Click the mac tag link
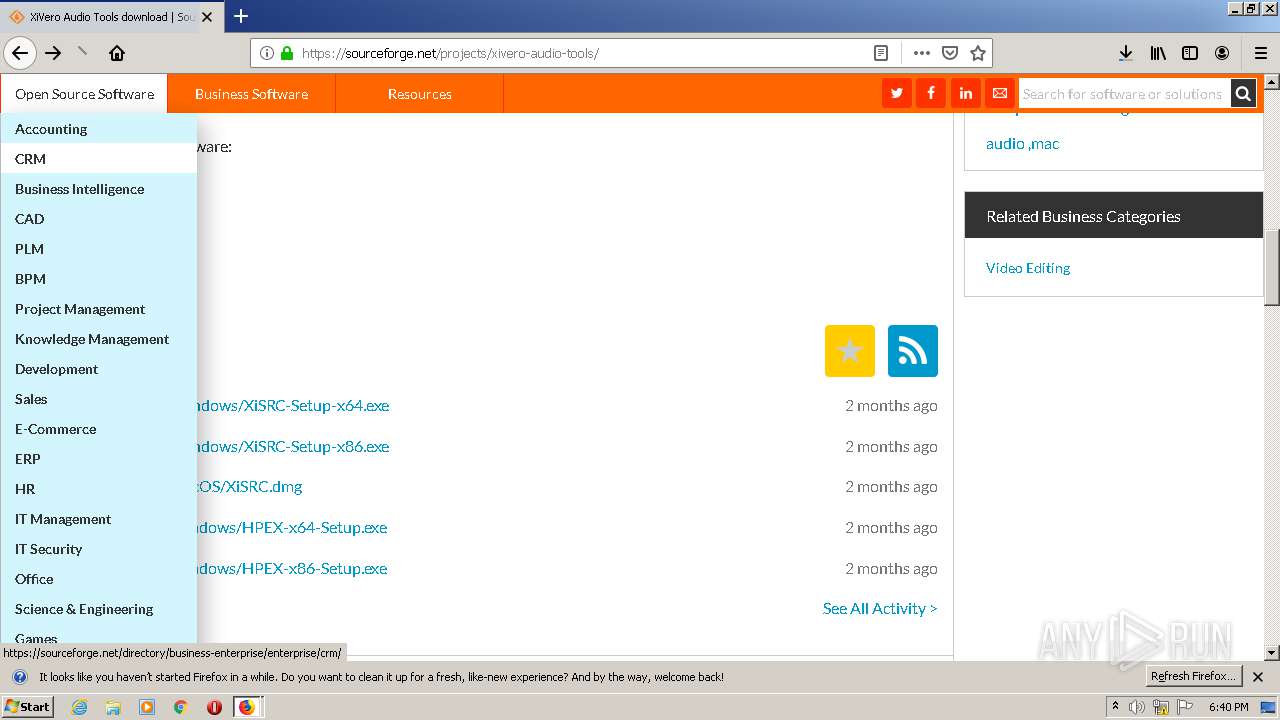 pyautogui.click(x=1045, y=144)
